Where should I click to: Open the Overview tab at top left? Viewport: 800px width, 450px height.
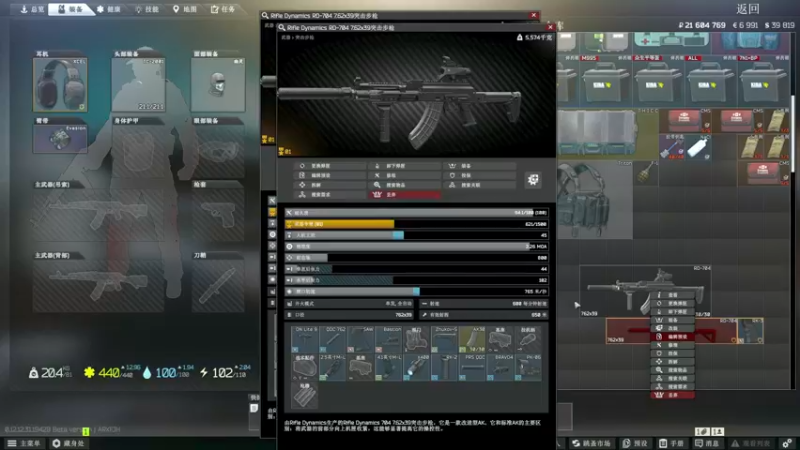click(x=32, y=9)
